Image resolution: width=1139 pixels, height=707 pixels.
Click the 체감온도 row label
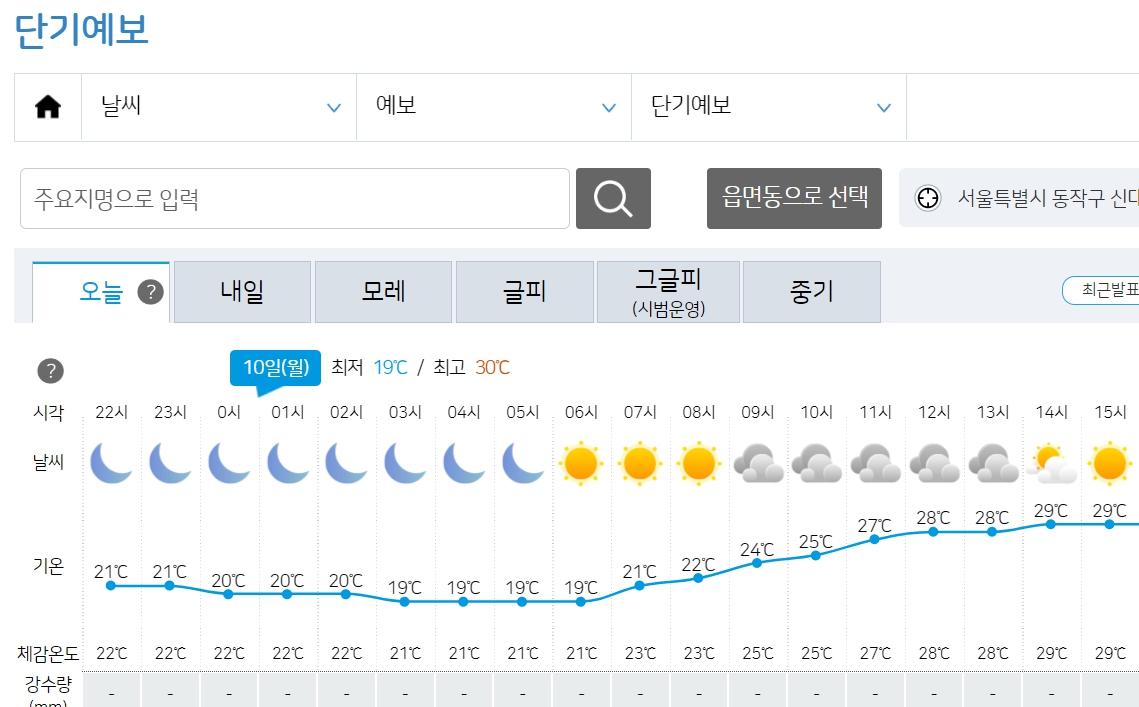tap(48, 654)
